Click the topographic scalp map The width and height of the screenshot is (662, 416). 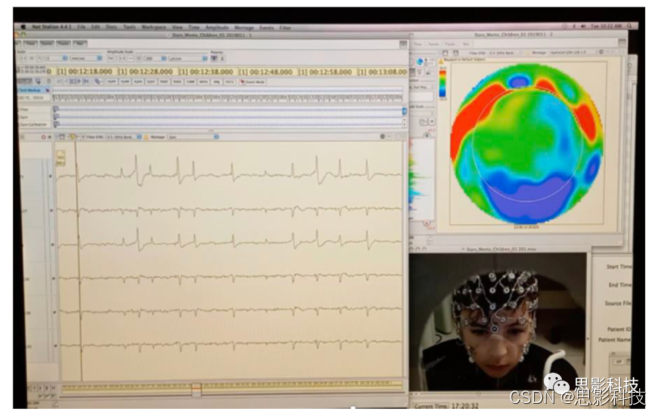[527, 144]
